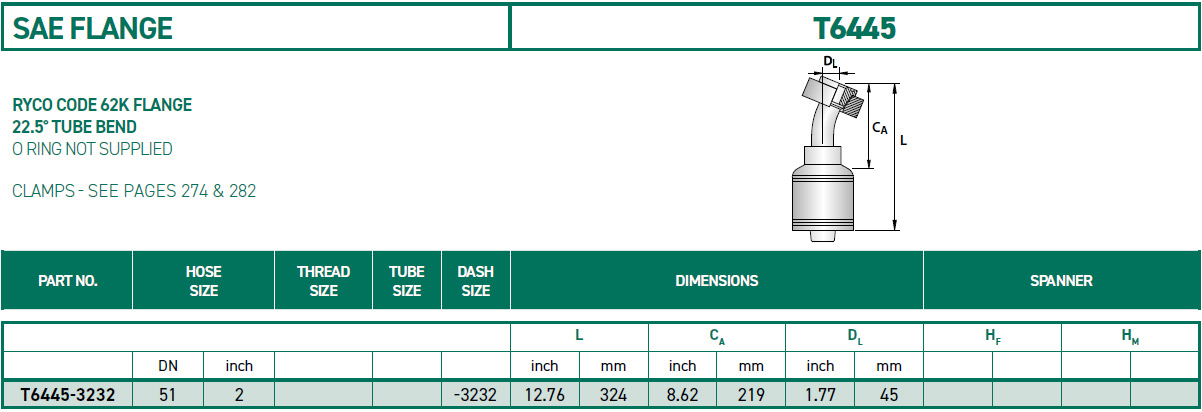Click the SPANNER column header
The width and height of the screenshot is (1202, 412).
1061,281
